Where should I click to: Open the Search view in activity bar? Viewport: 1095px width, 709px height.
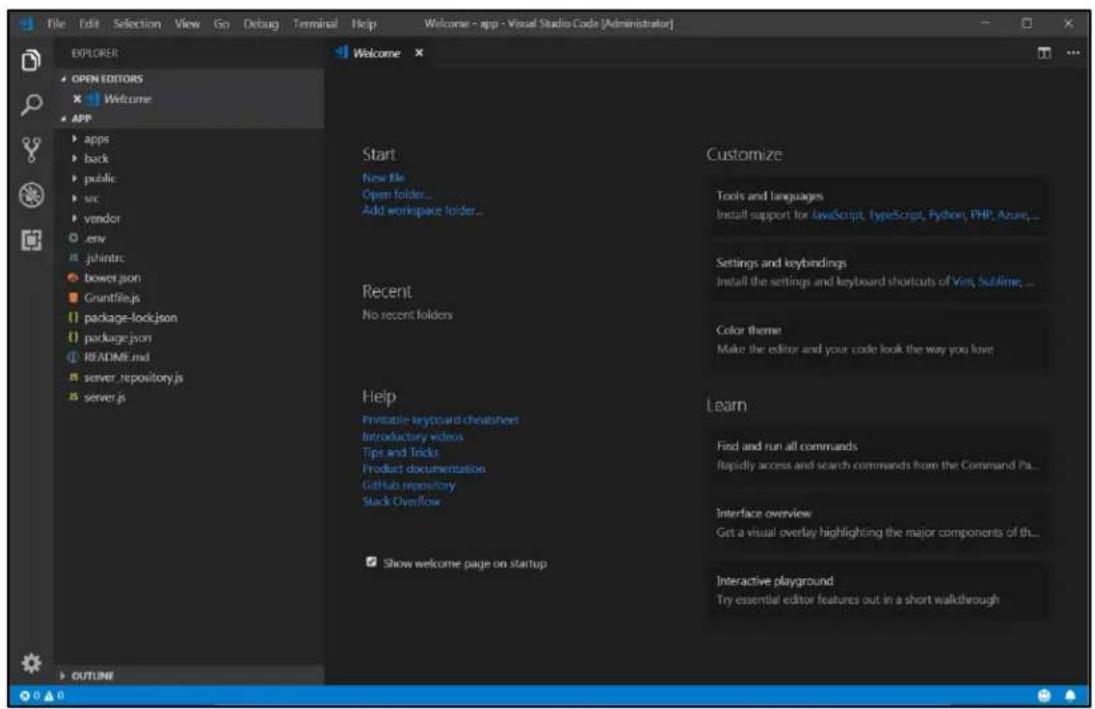coord(31,105)
